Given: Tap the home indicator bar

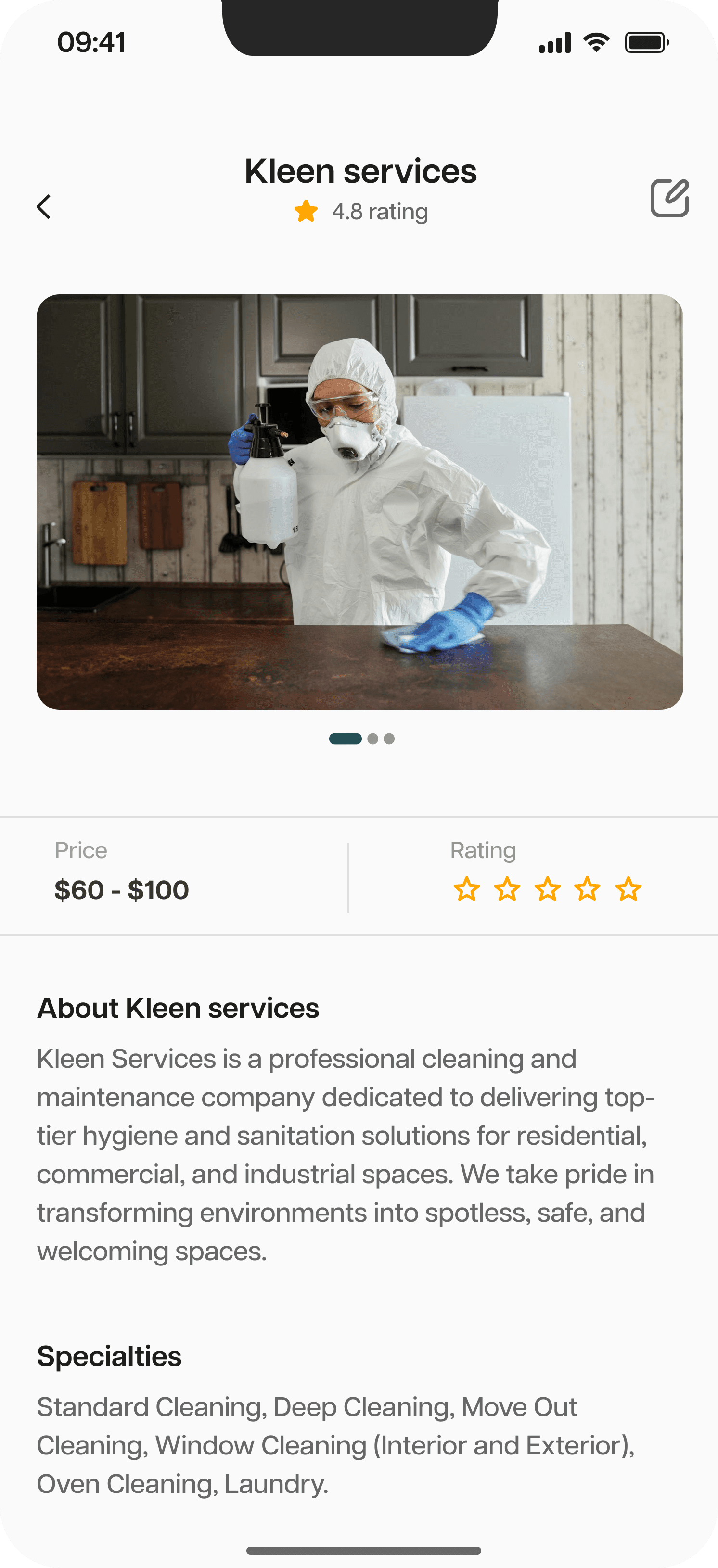Looking at the screenshot, I should [x=363, y=1550].
